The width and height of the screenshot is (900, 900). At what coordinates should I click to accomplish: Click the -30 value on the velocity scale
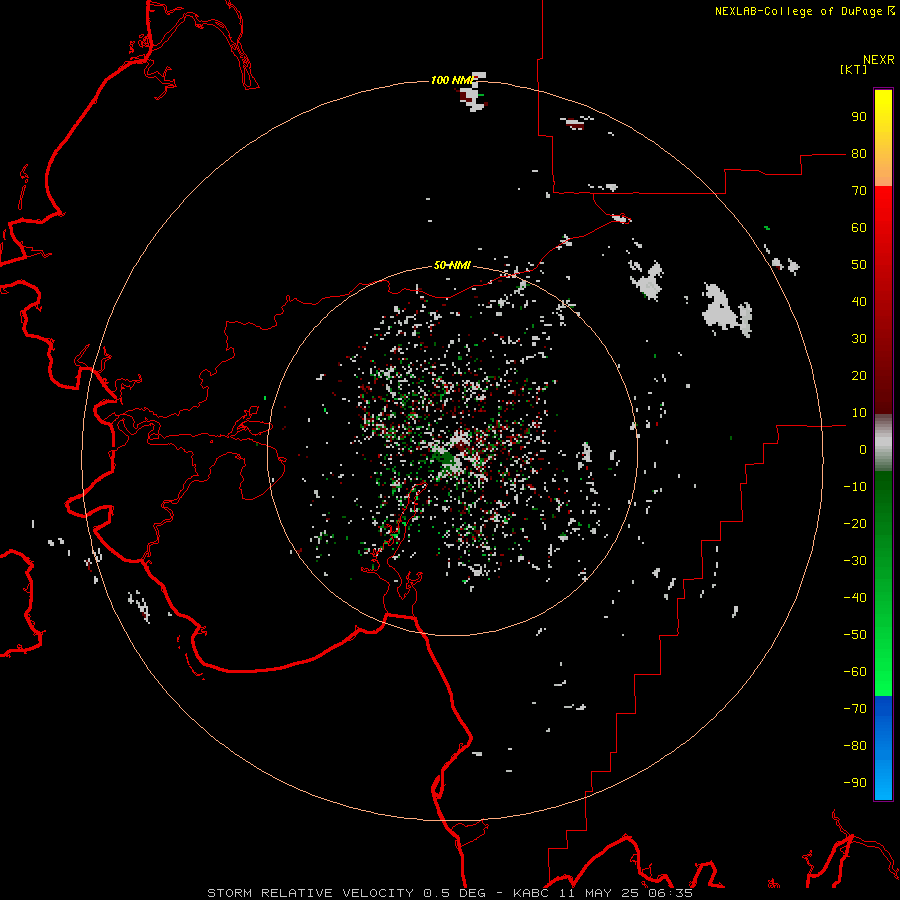[855, 561]
